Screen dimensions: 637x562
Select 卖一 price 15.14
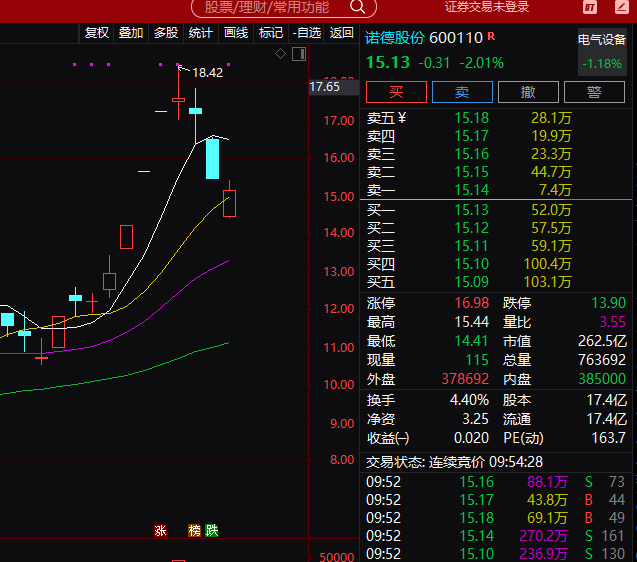coord(471,190)
